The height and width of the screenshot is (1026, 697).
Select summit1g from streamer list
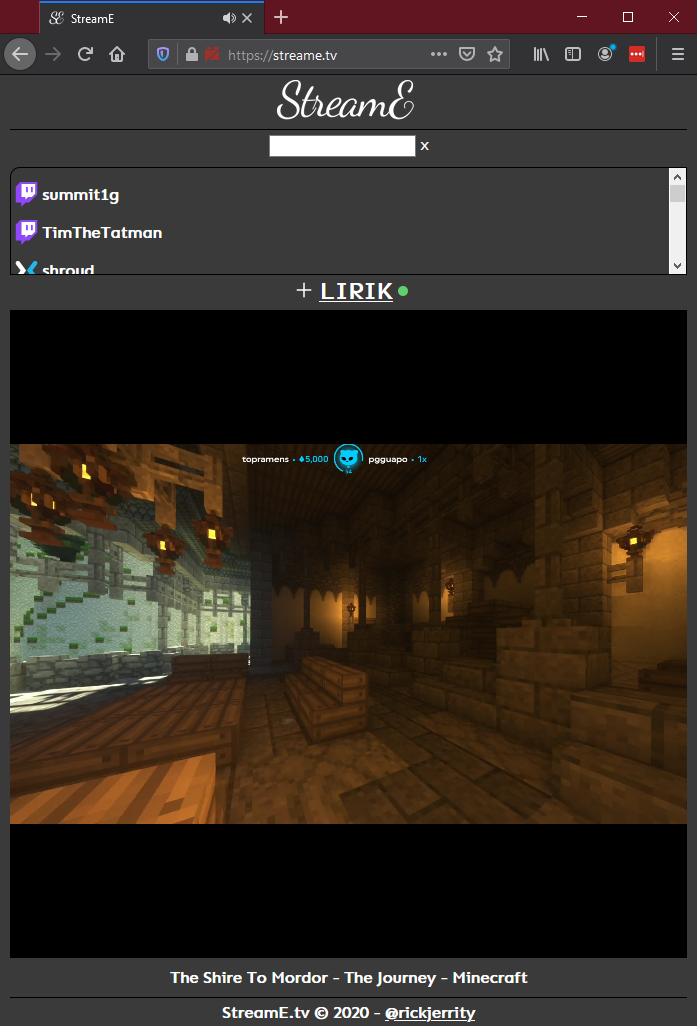coord(80,195)
